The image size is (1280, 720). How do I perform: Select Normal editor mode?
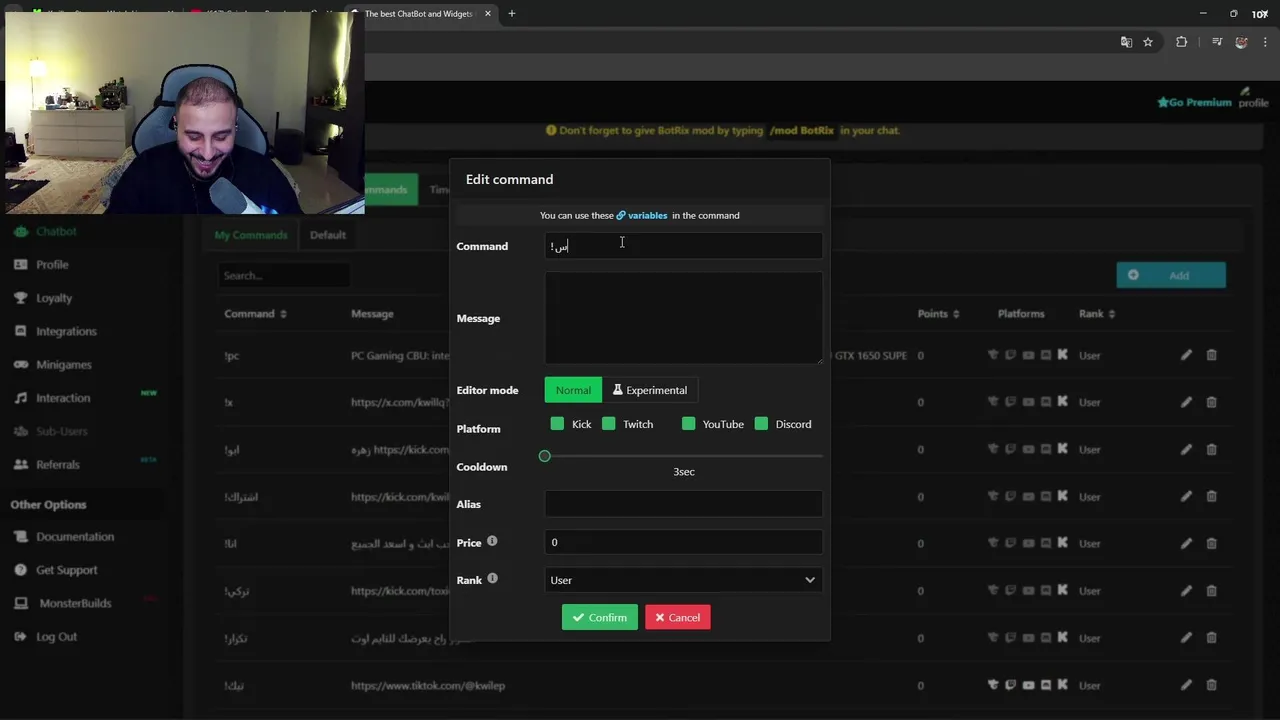(x=573, y=390)
